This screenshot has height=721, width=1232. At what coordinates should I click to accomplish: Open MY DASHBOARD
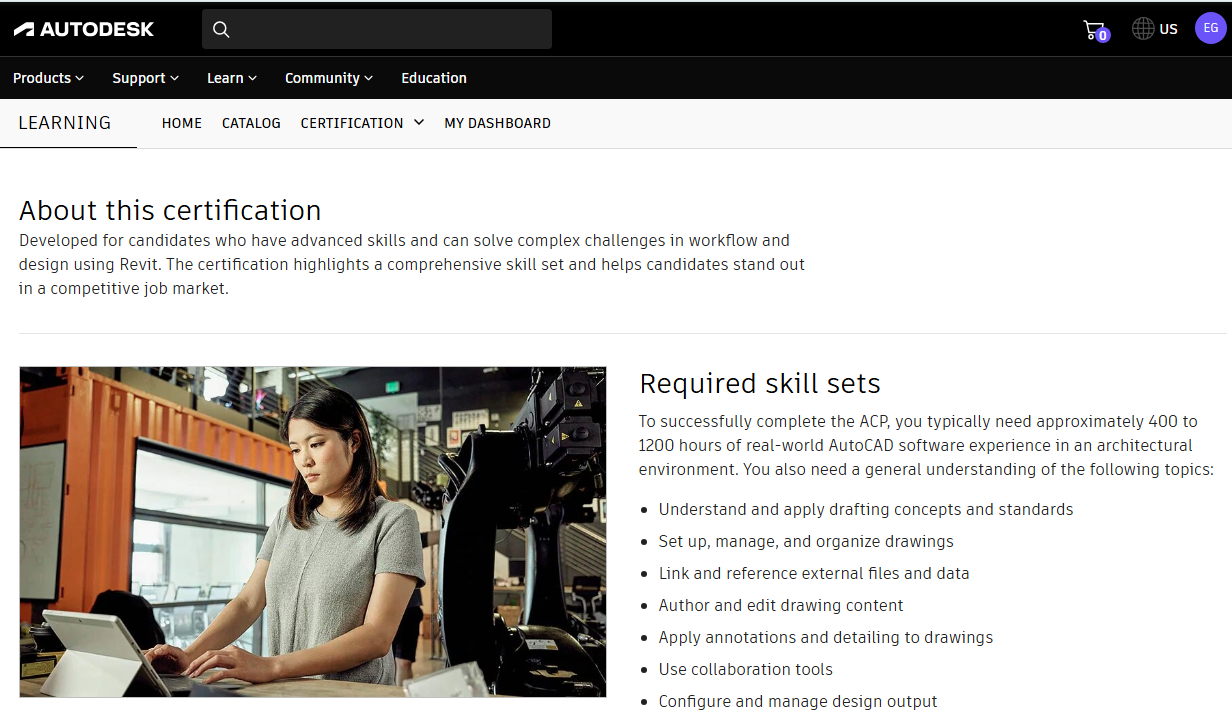click(x=497, y=123)
